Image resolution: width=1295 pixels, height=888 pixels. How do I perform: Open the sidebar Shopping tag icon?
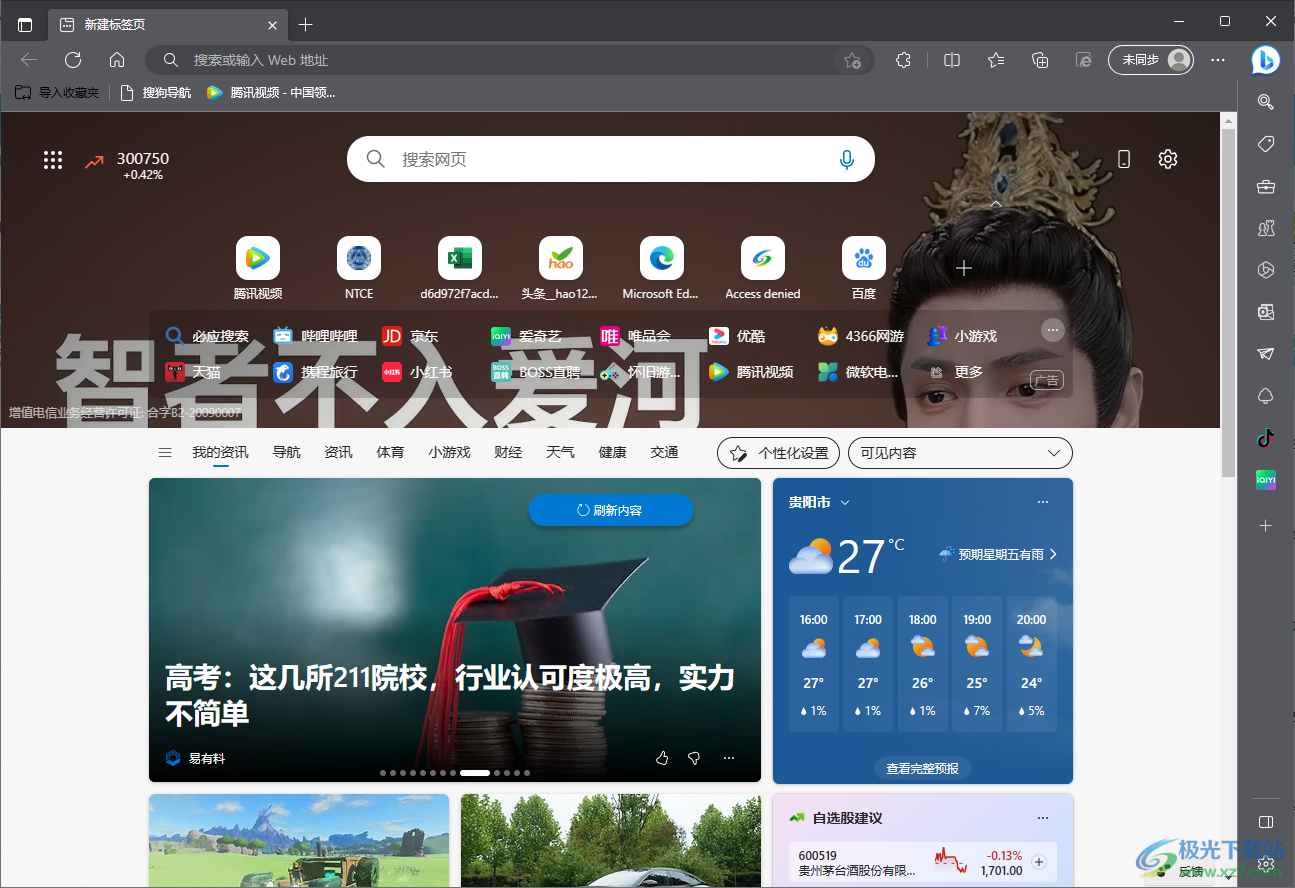(1265, 144)
